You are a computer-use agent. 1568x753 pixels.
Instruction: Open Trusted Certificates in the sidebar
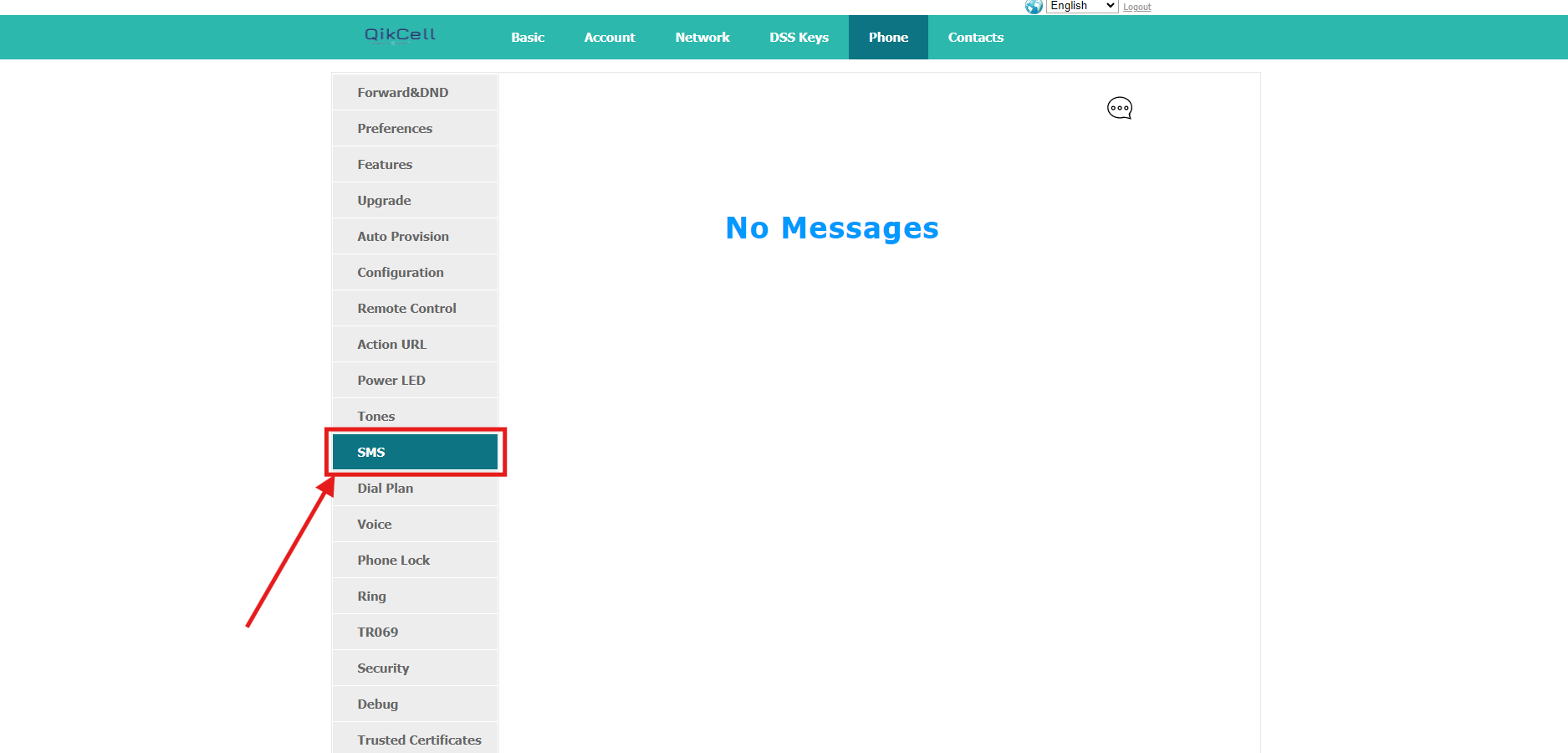(415, 740)
